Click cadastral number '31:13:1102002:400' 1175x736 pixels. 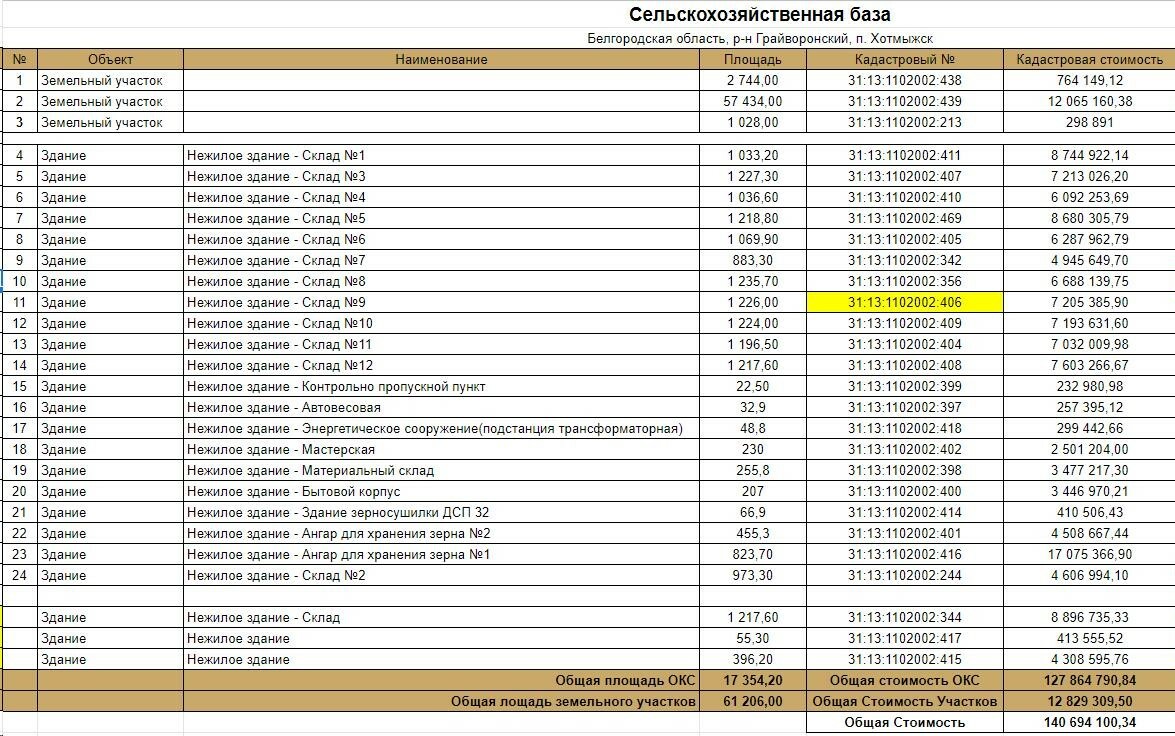pyautogui.click(x=904, y=491)
